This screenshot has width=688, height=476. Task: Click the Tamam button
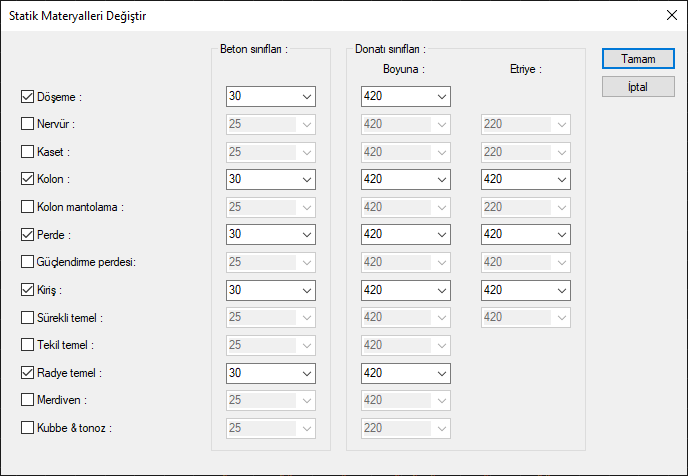point(638,59)
